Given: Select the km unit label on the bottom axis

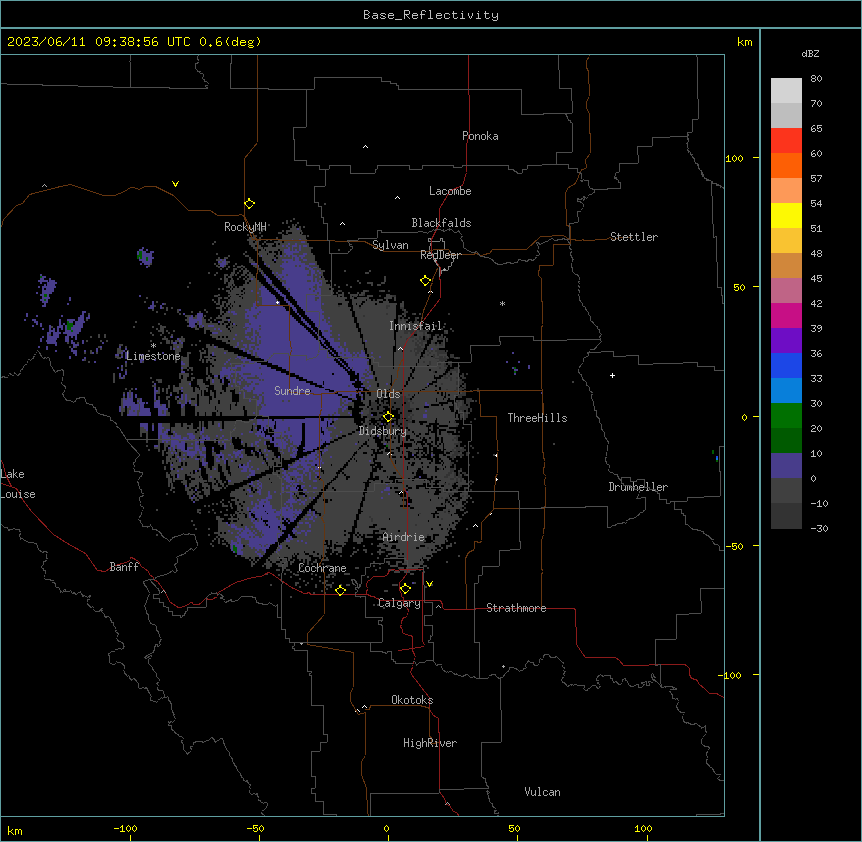Looking at the screenshot, I should [15, 830].
